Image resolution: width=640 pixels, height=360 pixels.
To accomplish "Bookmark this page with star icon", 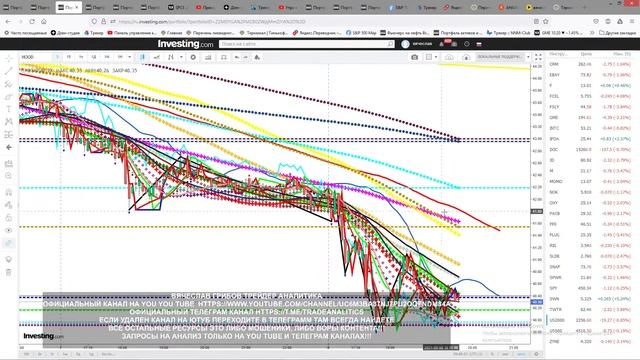I will coord(546,21).
